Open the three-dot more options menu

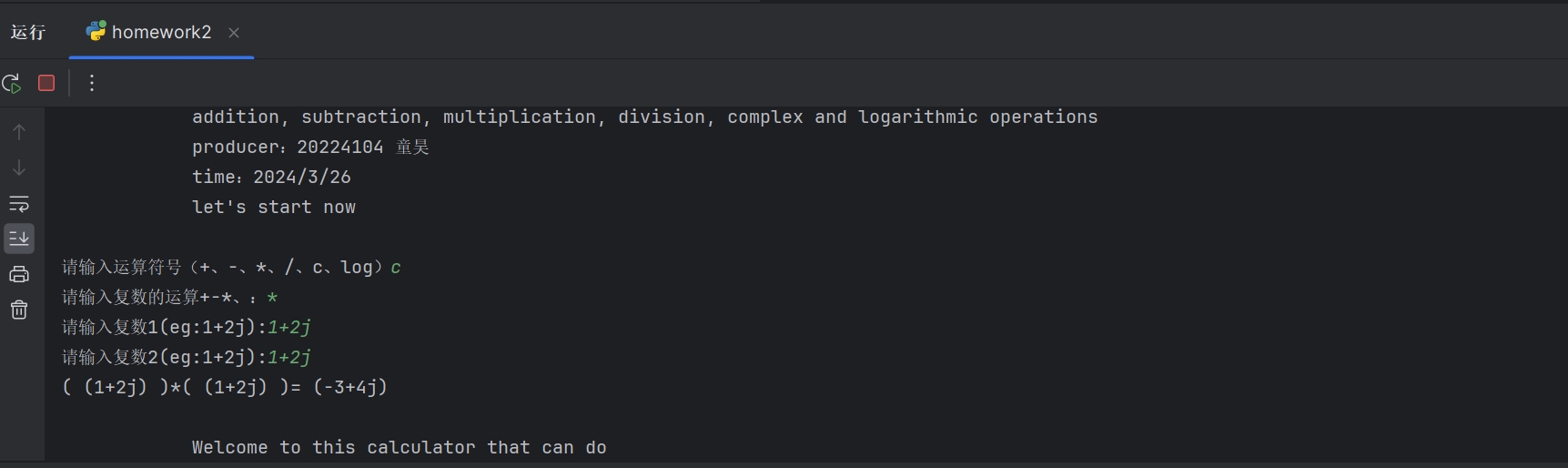(92, 83)
